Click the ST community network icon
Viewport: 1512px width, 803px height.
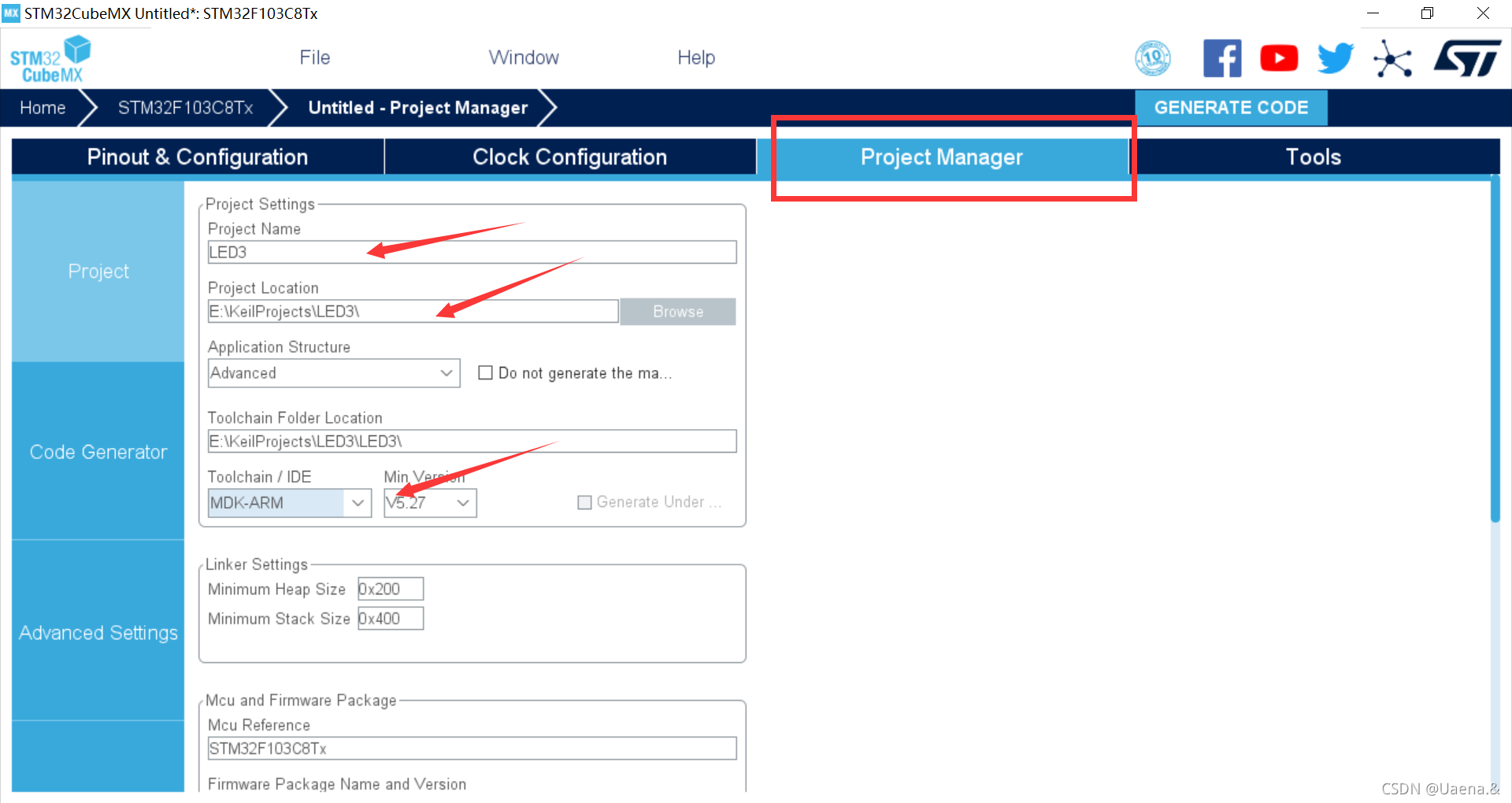(1392, 58)
